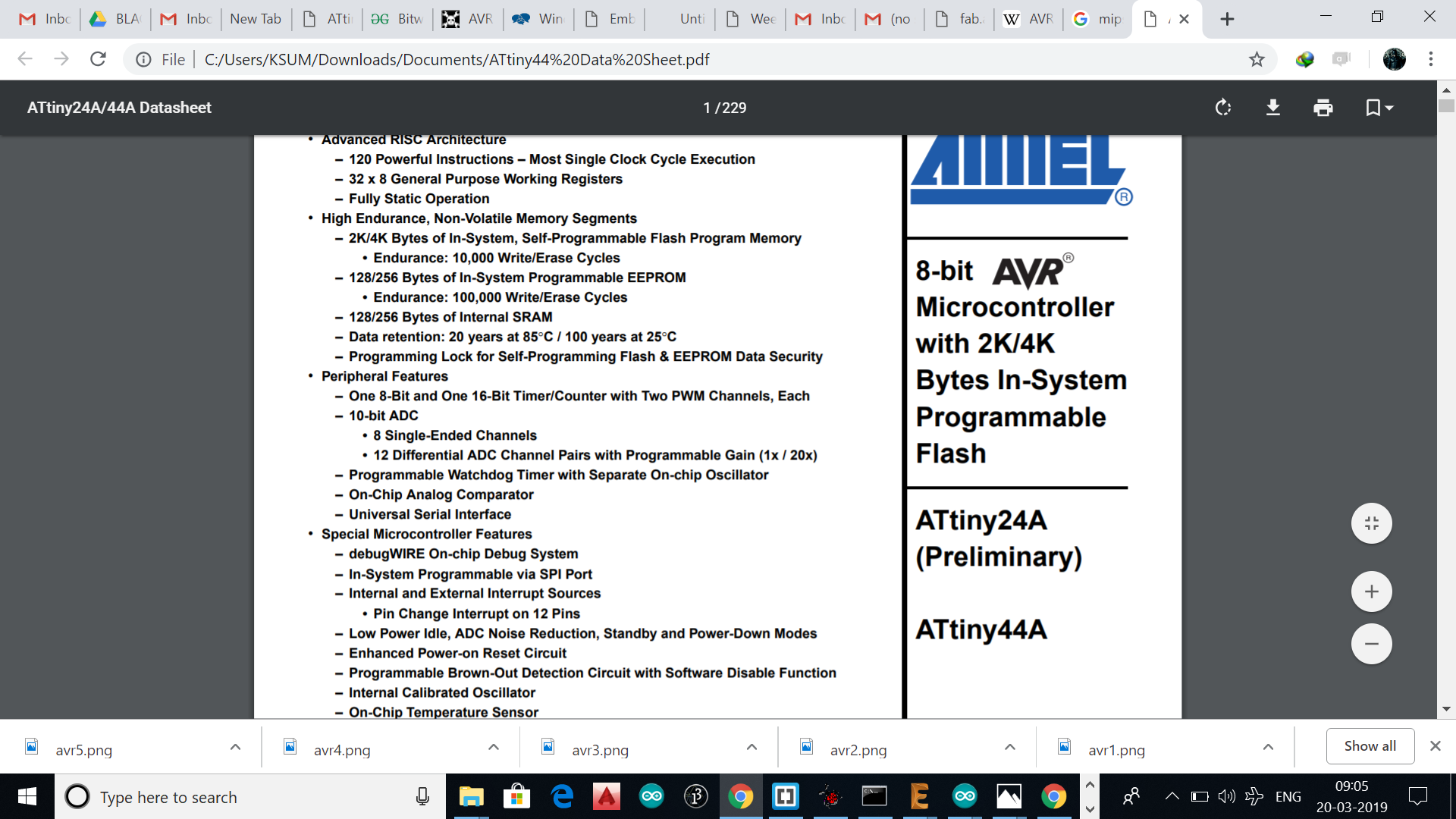Click the address bar URL
This screenshot has height=819, width=1456.
click(x=457, y=59)
